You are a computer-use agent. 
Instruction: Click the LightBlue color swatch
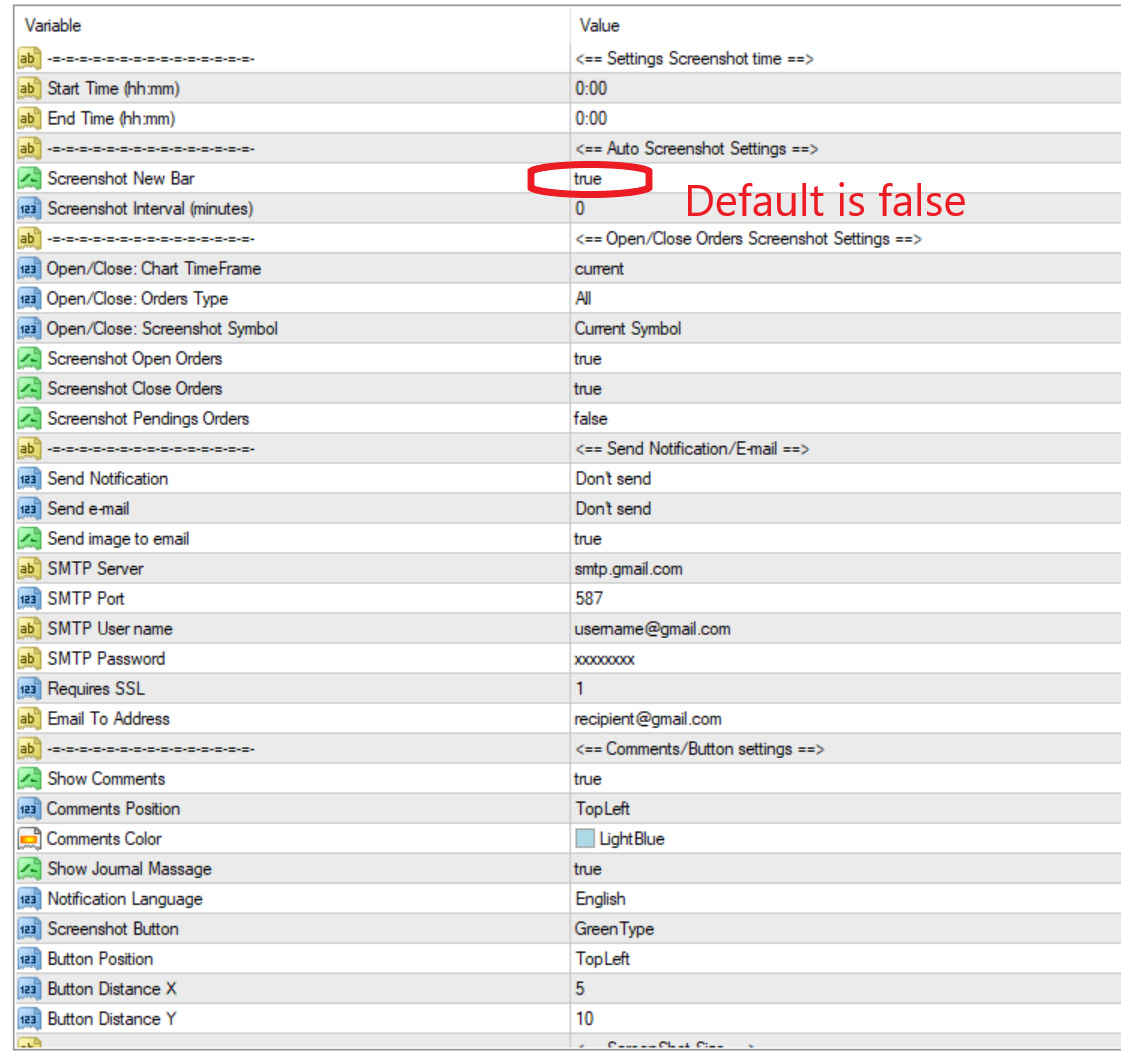[585, 839]
